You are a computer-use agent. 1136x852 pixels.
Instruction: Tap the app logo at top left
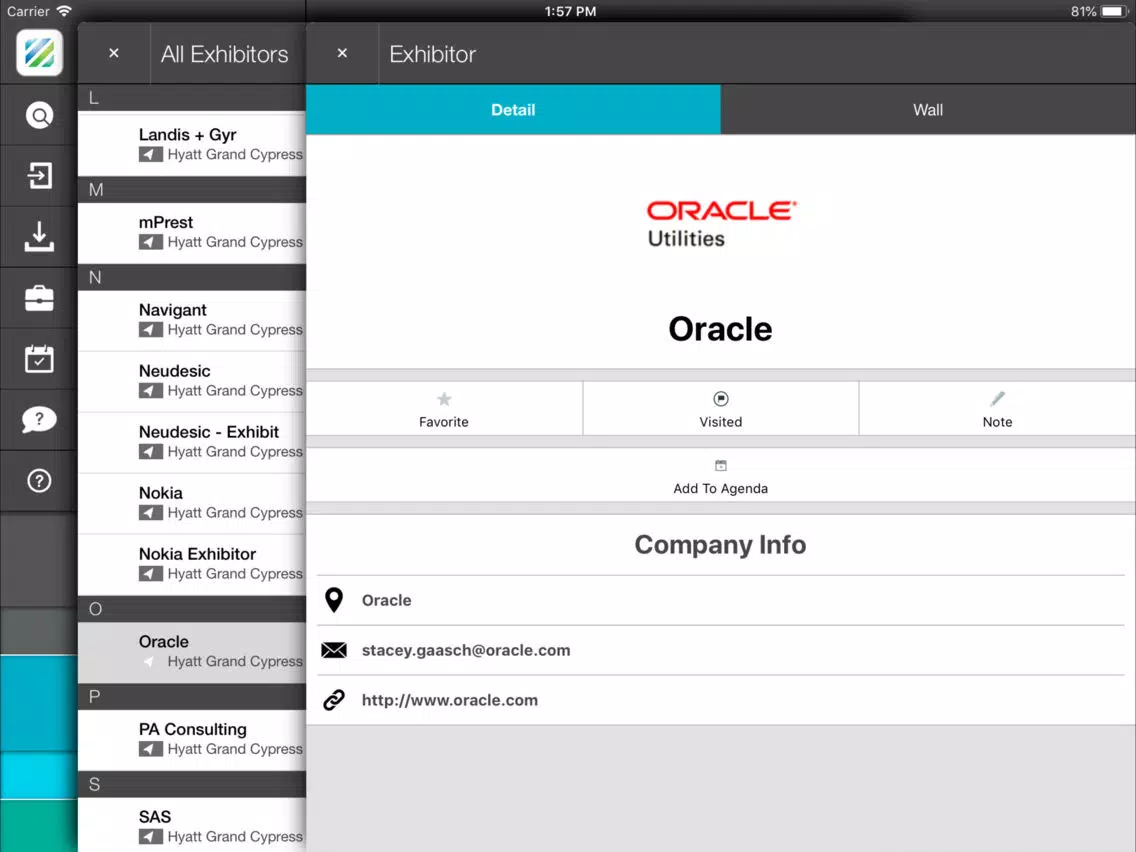click(39, 52)
